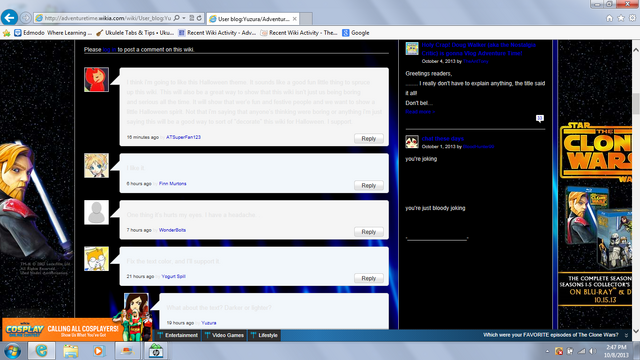Click the browser Back arrow button
Screen dimensions: 640x360
pyautogui.click(x=9, y=18)
